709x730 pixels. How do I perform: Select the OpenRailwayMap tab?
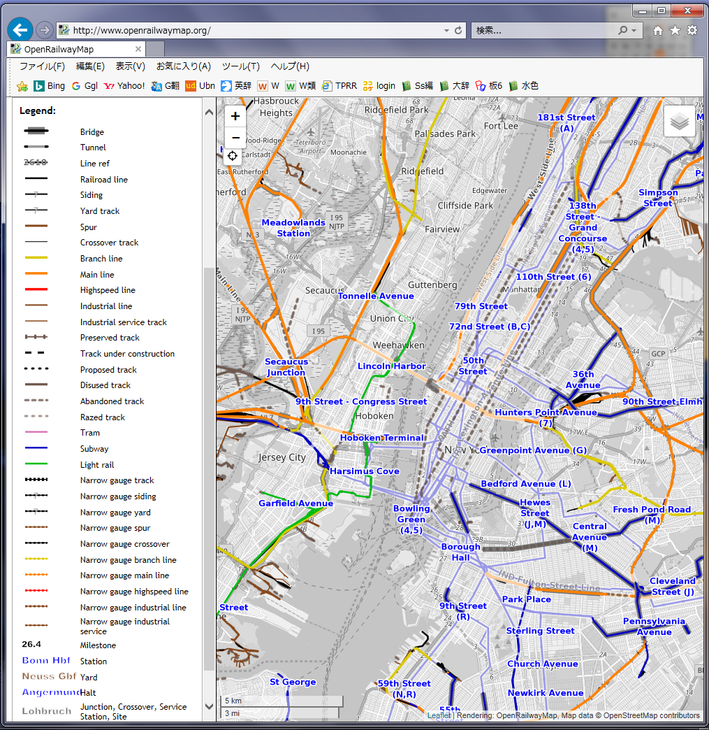pyautogui.click(x=77, y=49)
